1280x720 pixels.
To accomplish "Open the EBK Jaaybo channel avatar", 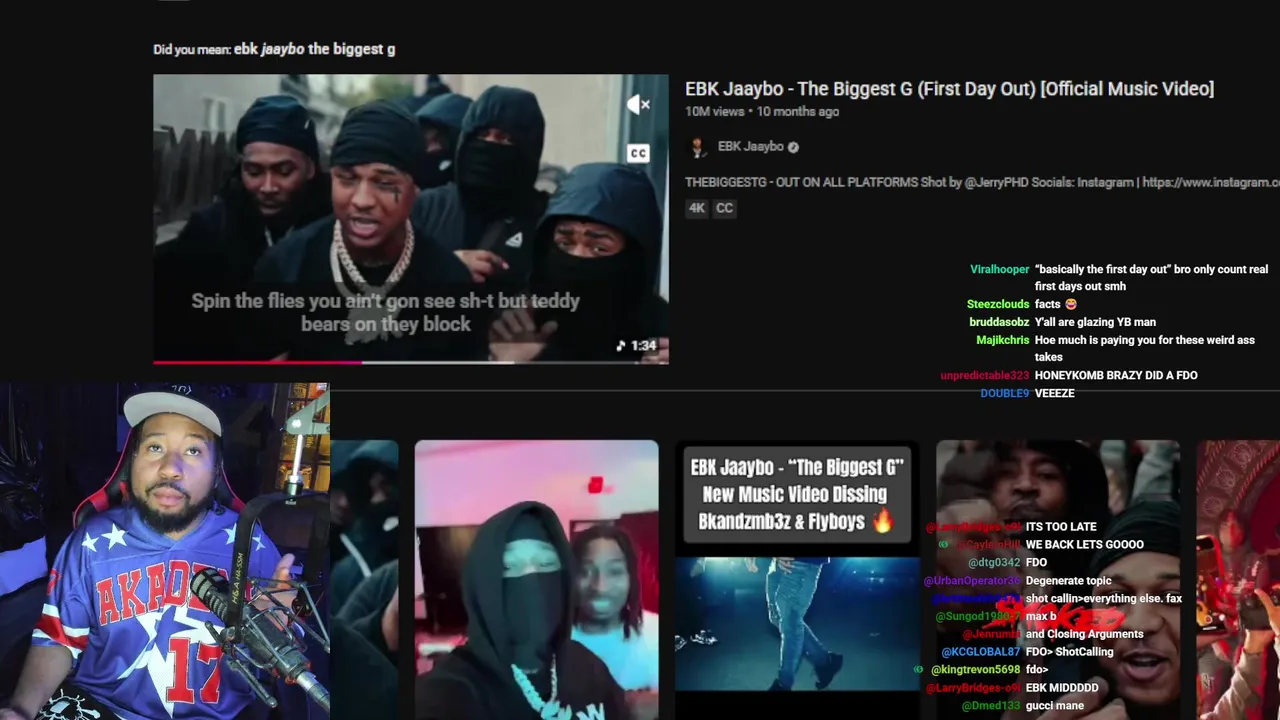I will pos(697,147).
